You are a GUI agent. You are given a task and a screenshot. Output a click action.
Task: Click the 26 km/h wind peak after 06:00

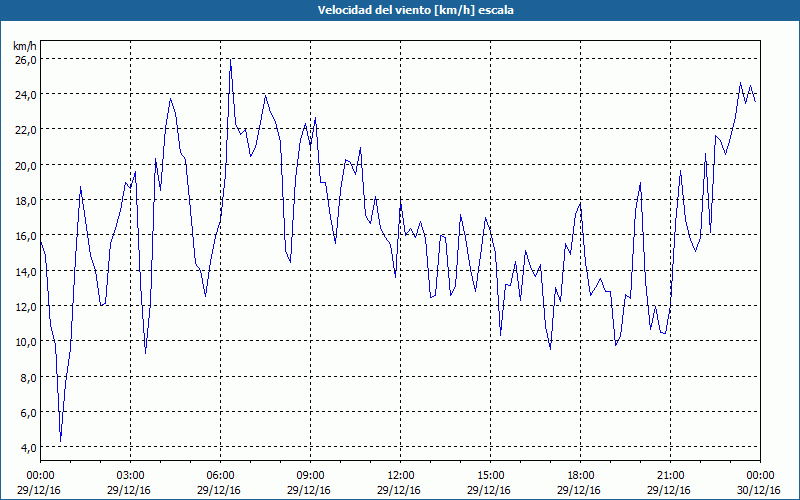[x=231, y=60]
